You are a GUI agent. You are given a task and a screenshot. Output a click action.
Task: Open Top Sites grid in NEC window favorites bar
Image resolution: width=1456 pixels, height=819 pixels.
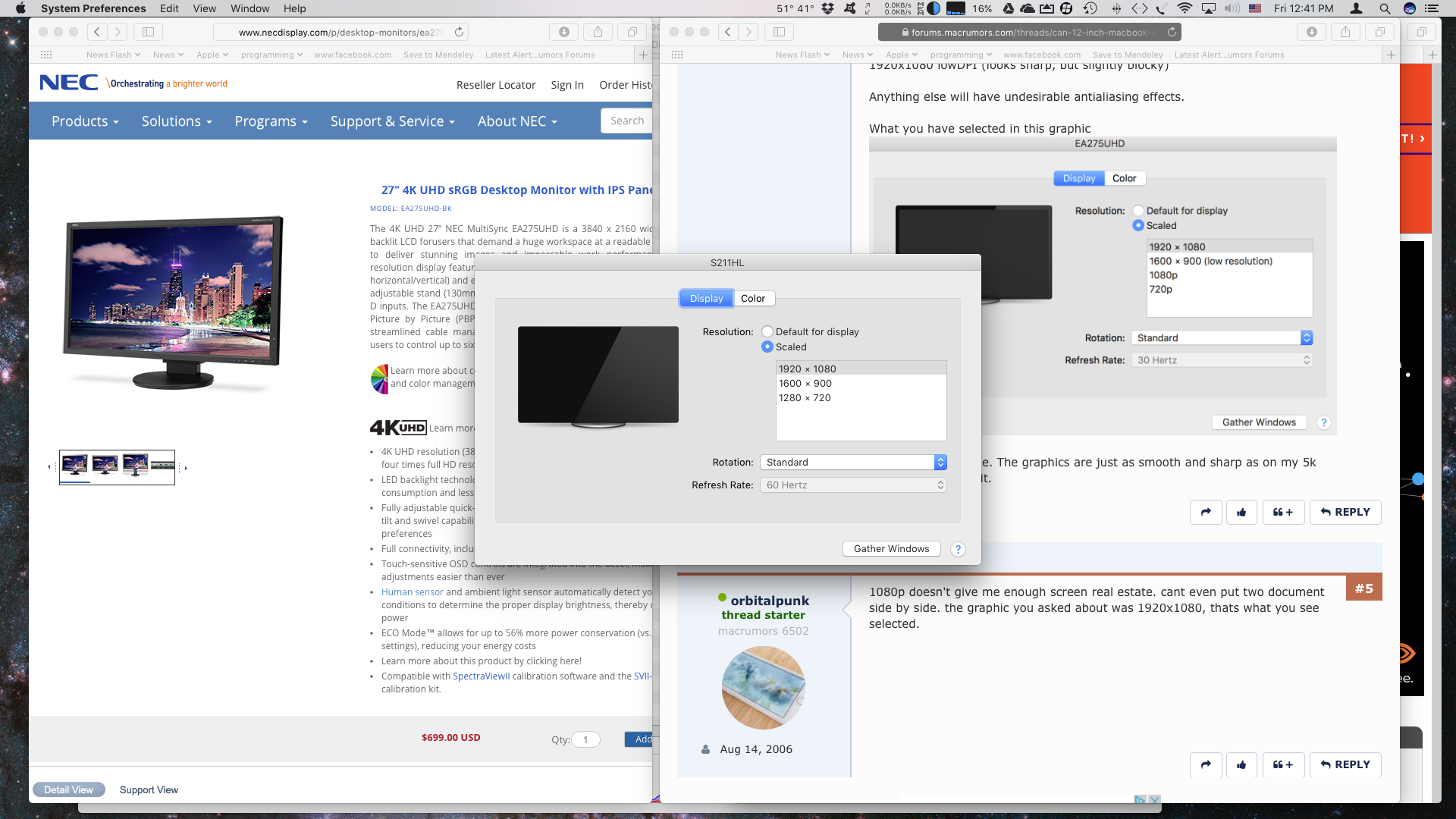[x=46, y=55]
